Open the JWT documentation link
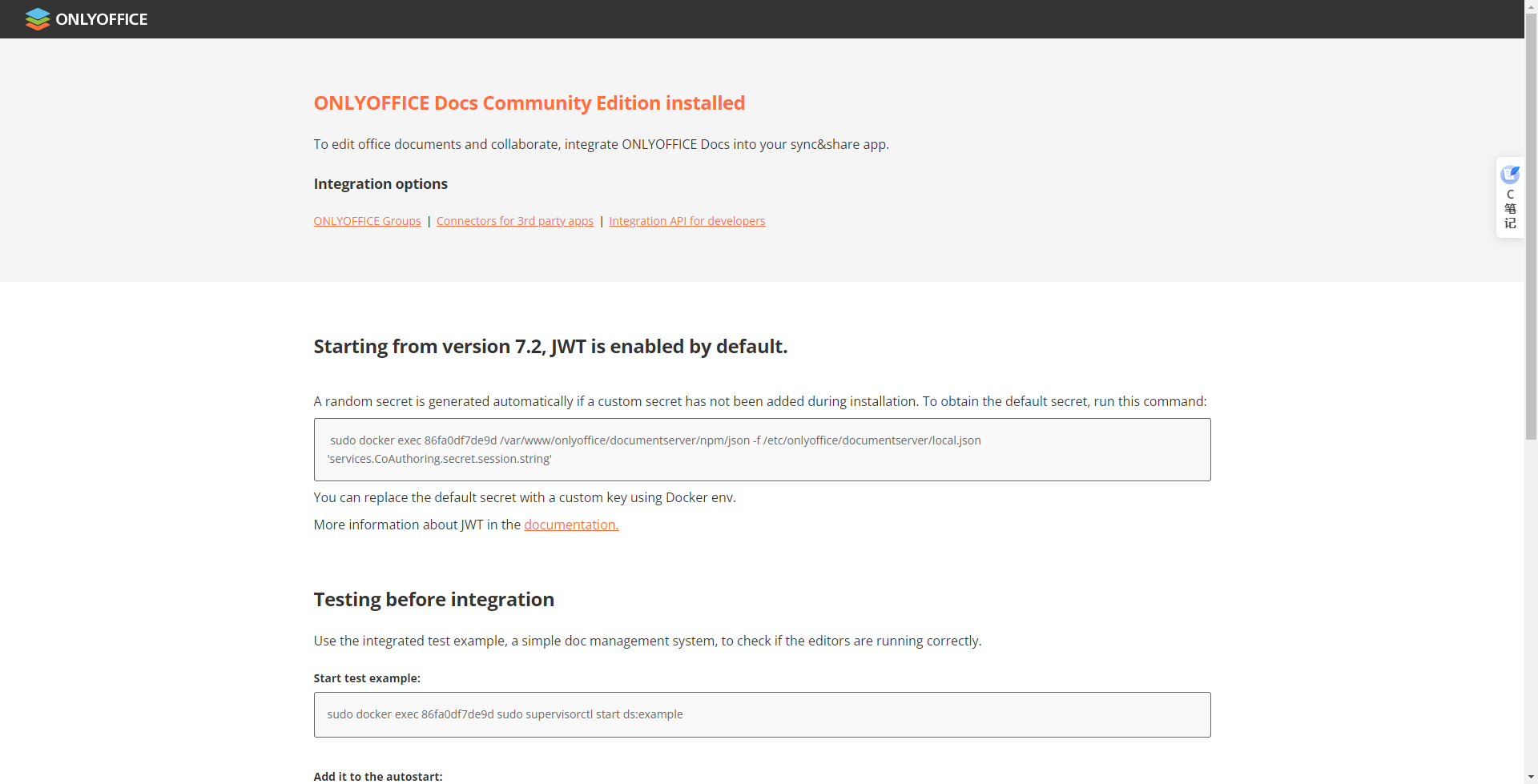 571,525
